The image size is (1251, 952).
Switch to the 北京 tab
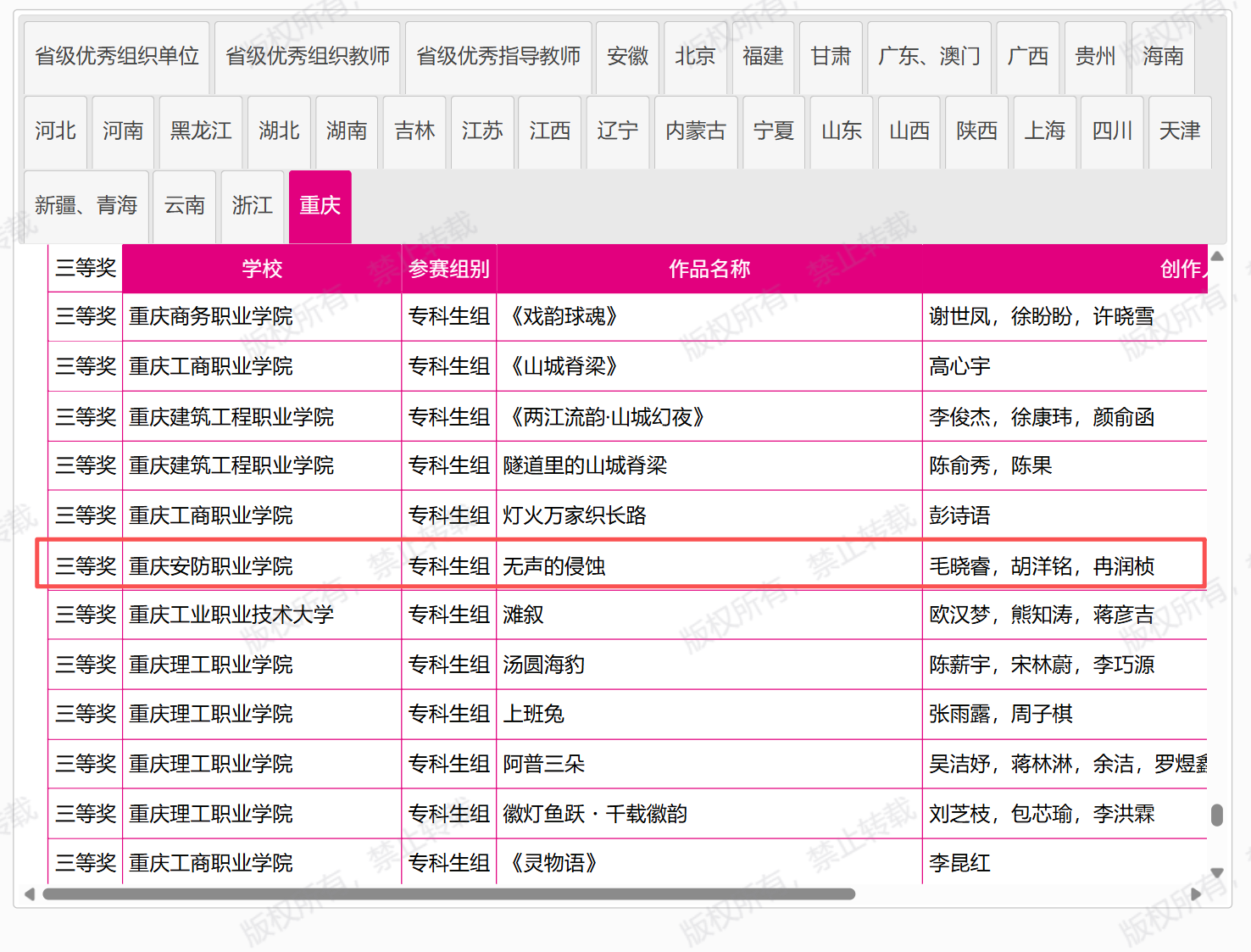(696, 58)
